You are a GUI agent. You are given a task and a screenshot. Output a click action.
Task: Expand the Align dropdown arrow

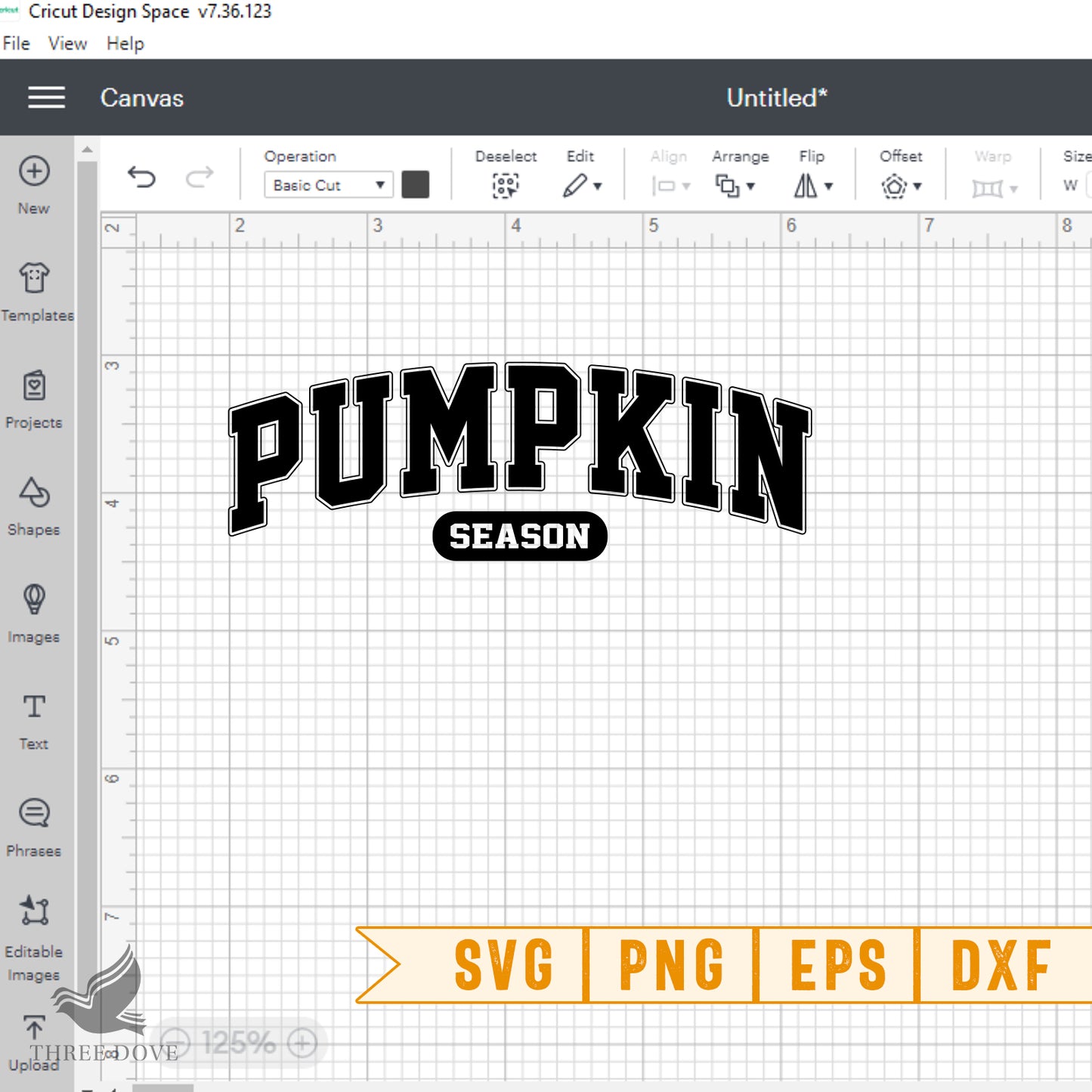(x=686, y=186)
